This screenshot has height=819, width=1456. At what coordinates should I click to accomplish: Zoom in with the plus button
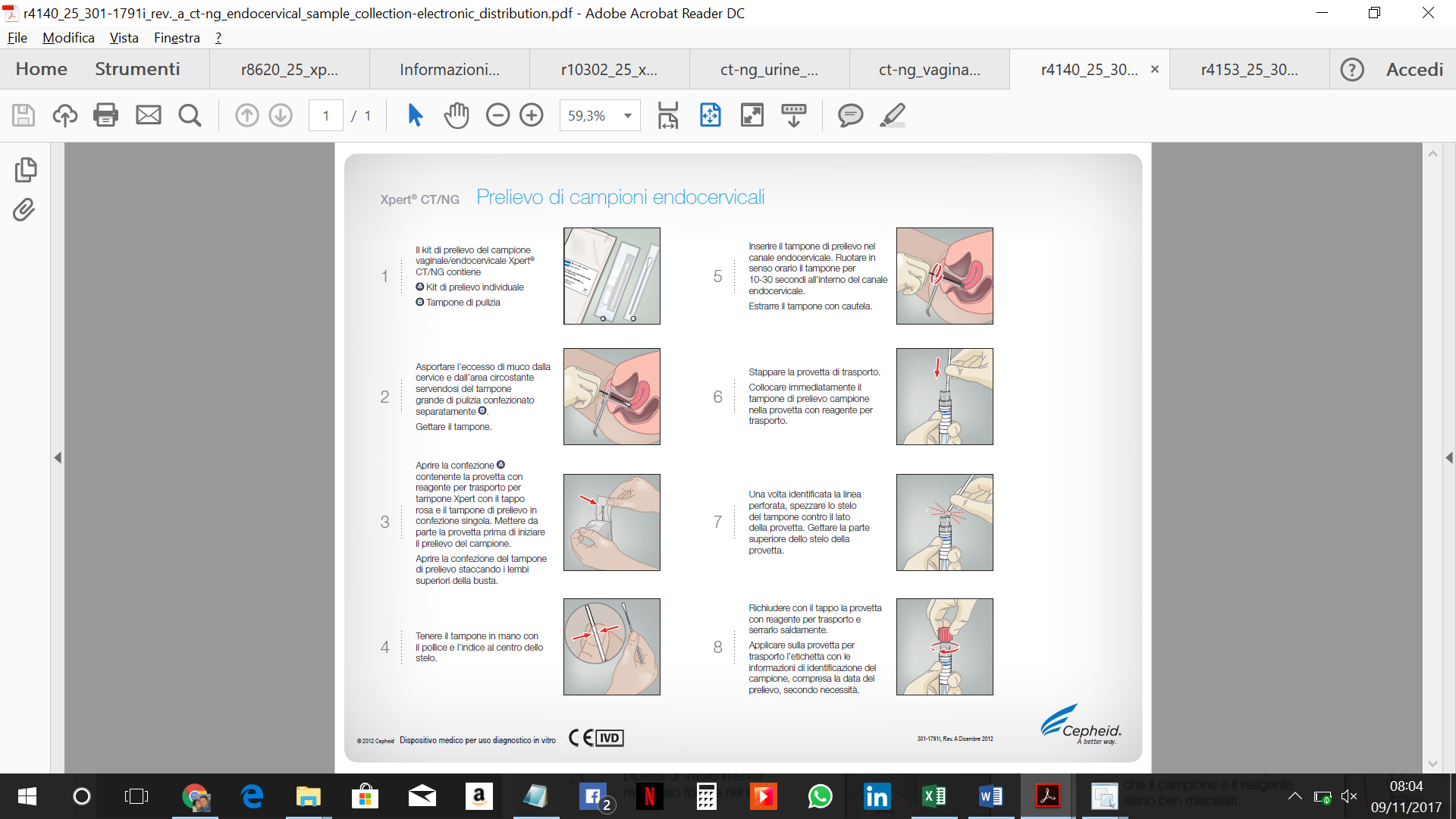click(x=532, y=115)
